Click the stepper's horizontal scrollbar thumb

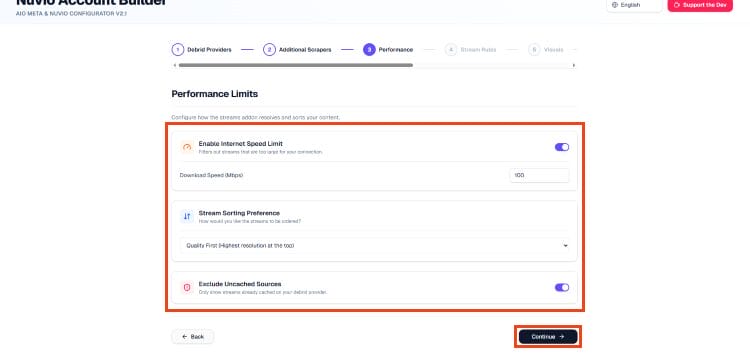[x=296, y=65]
